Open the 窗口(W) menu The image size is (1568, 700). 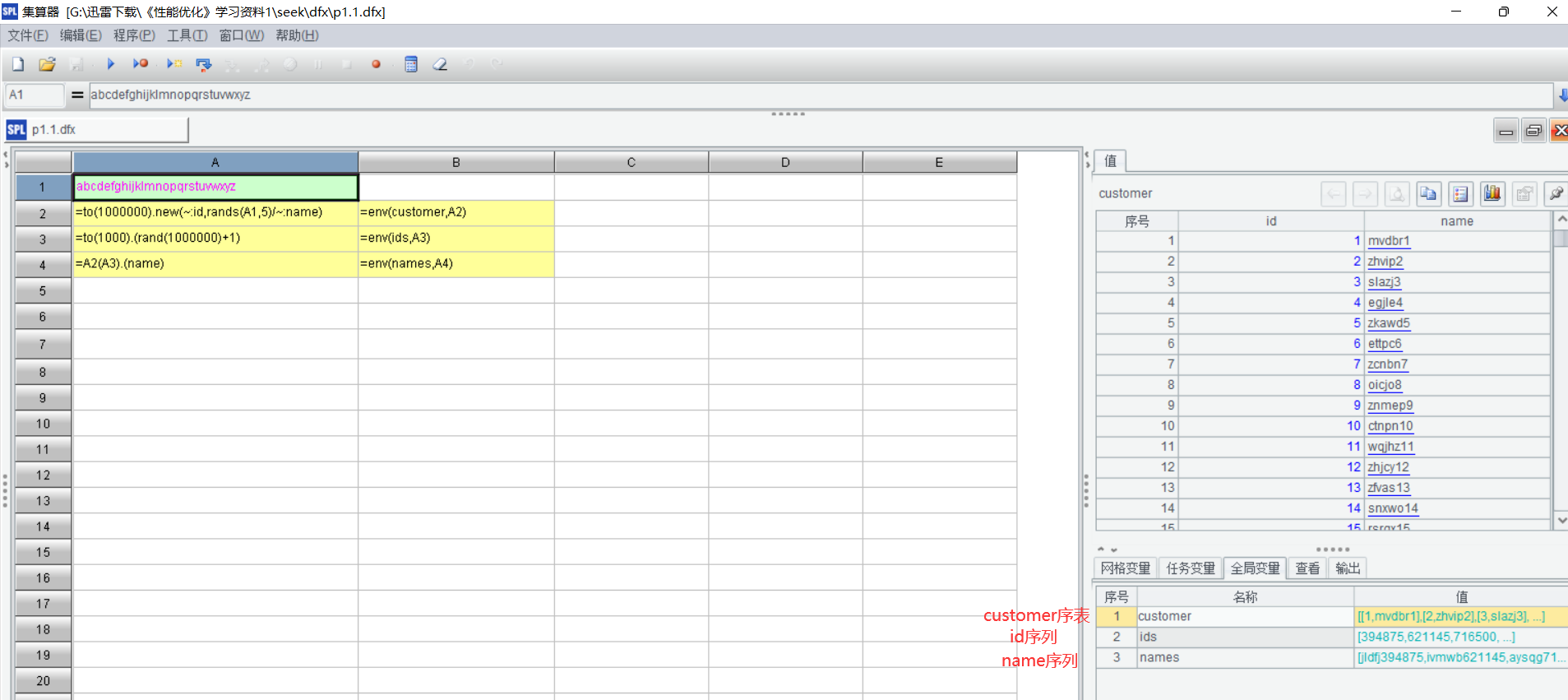pyautogui.click(x=242, y=35)
